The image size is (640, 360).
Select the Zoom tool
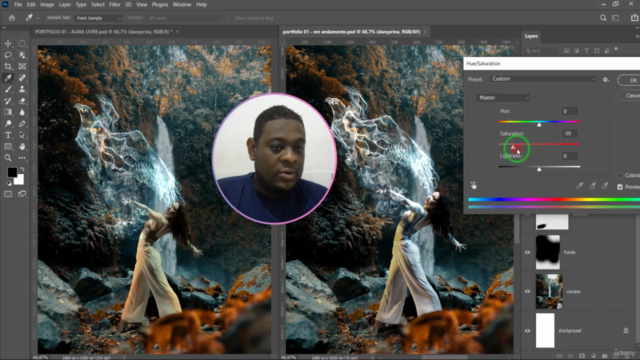tap(8, 158)
